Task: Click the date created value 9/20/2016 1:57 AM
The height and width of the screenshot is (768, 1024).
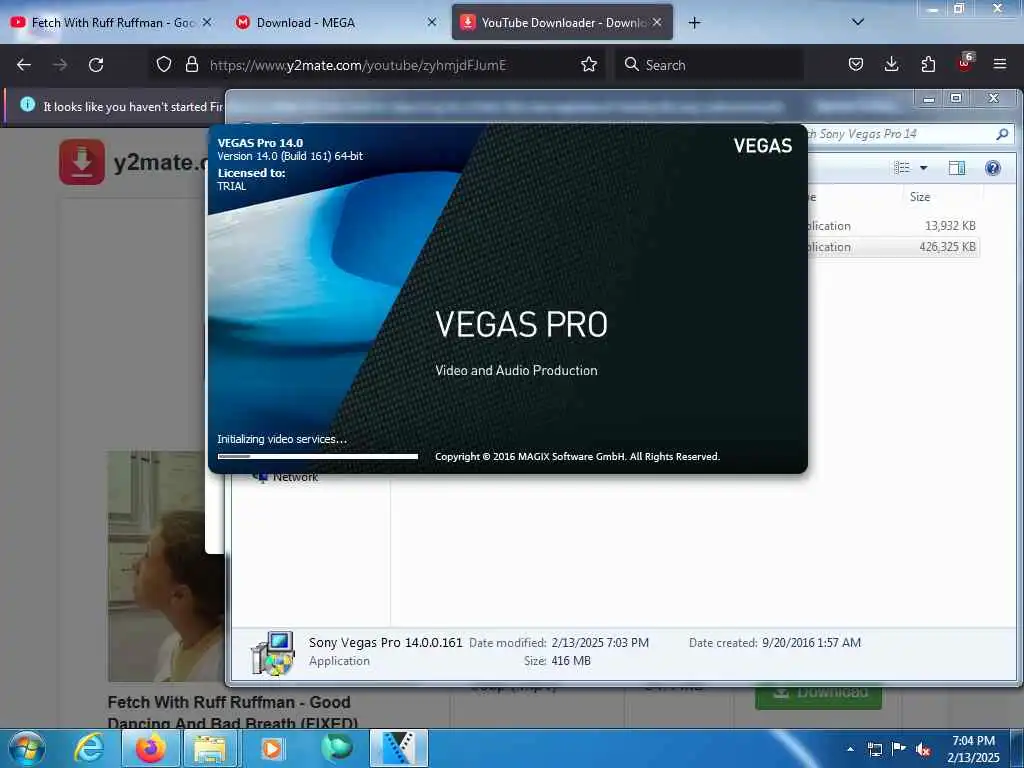Action: coord(811,643)
